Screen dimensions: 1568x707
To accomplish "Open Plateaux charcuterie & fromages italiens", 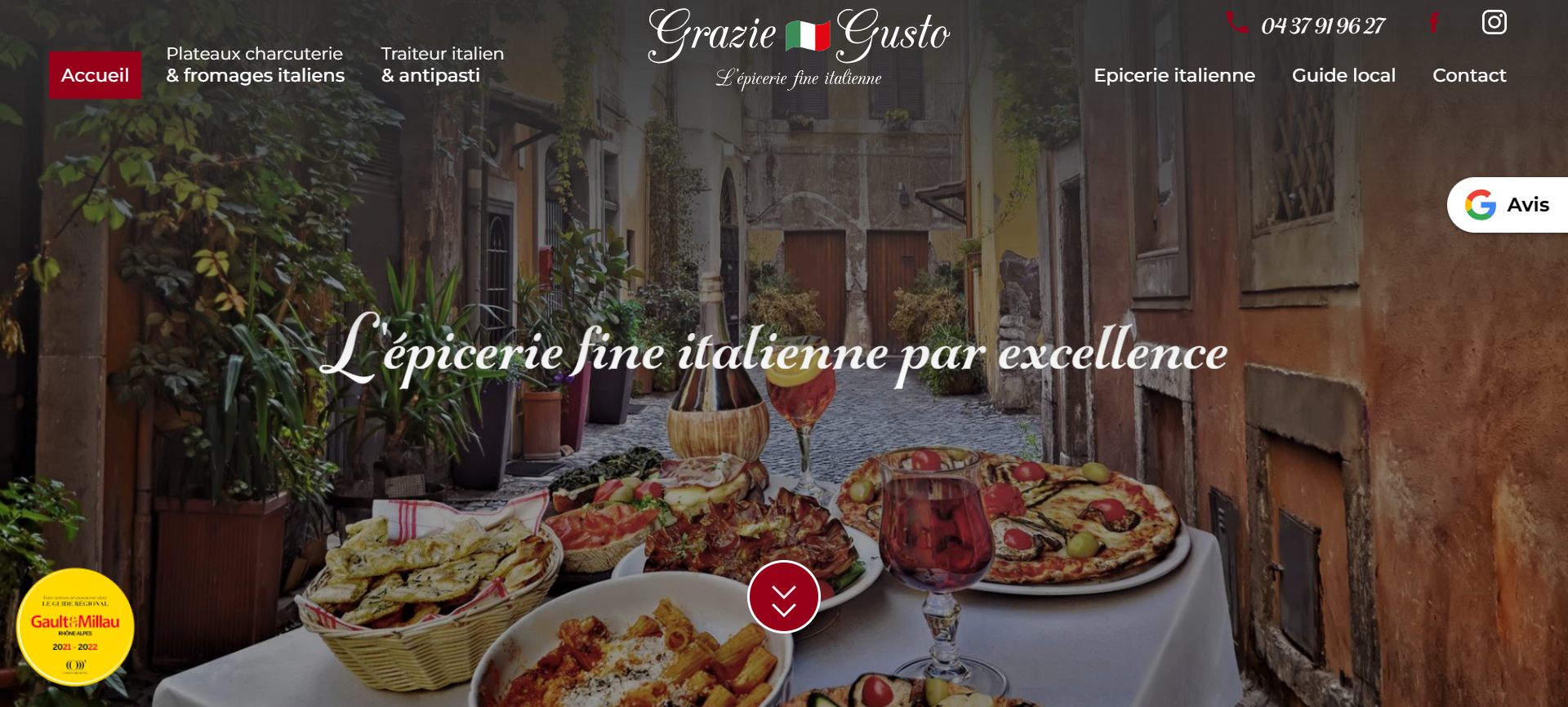I will point(256,64).
